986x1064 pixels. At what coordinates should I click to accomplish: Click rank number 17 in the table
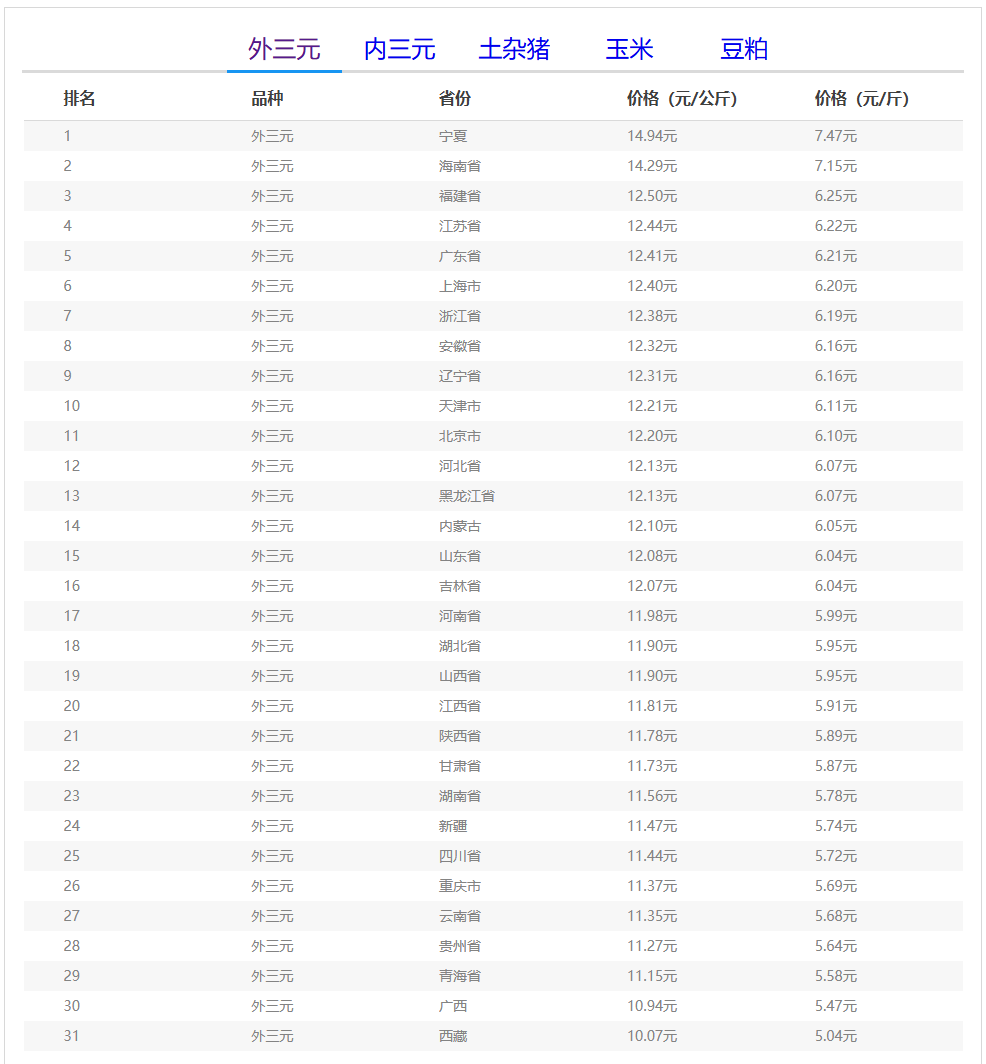pos(72,616)
